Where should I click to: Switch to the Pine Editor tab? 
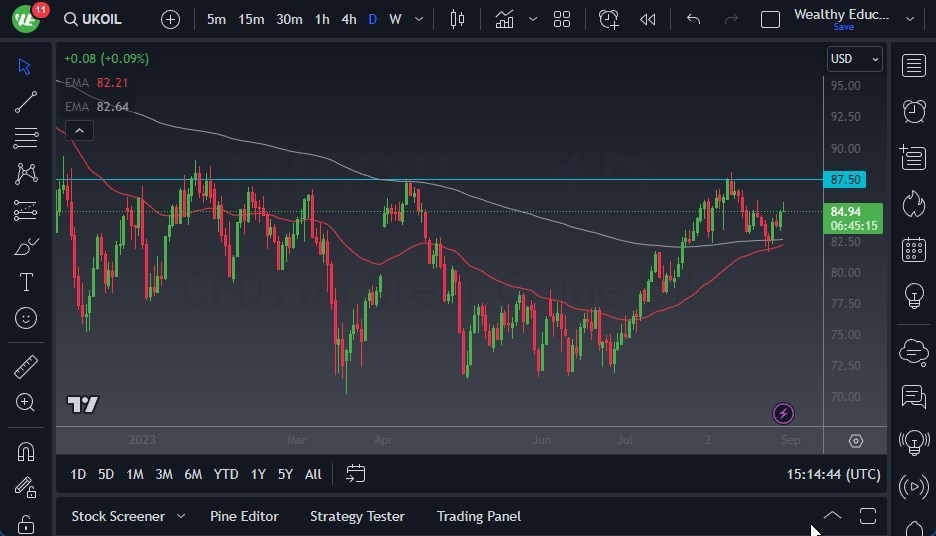[x=244, y=516]
